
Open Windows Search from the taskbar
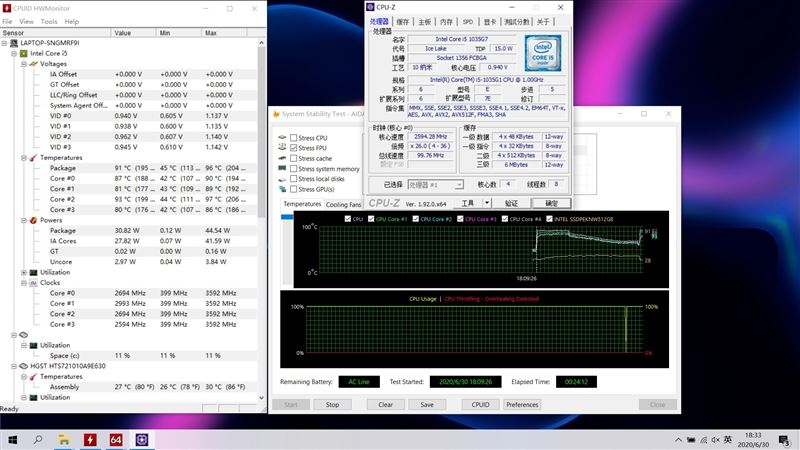(x=38, y=439)
